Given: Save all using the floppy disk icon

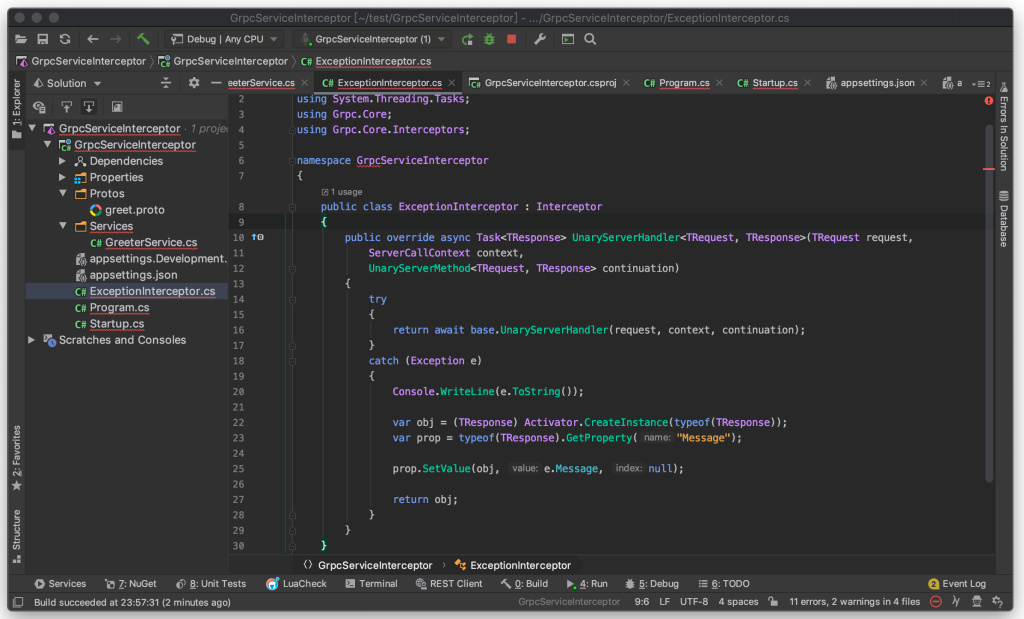Looking at the screenshot, I should pyautogui.click(x=42, y=39).
